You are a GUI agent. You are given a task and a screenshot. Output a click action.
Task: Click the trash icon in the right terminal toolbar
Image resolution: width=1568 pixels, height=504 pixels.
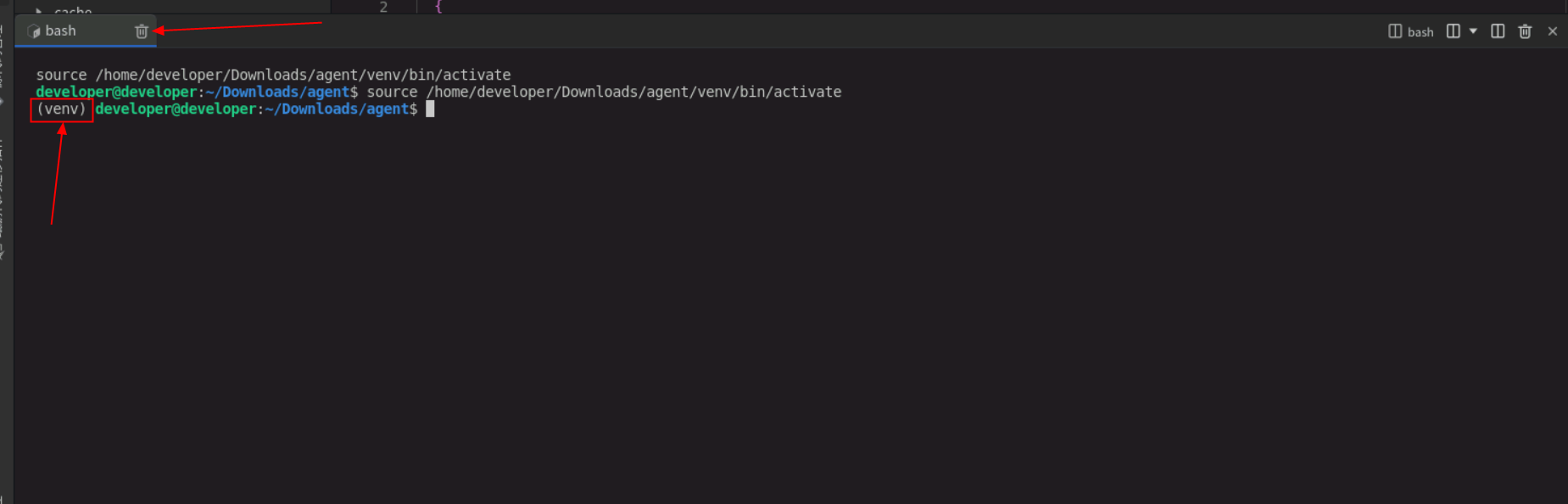click(x=1525, y=31)
